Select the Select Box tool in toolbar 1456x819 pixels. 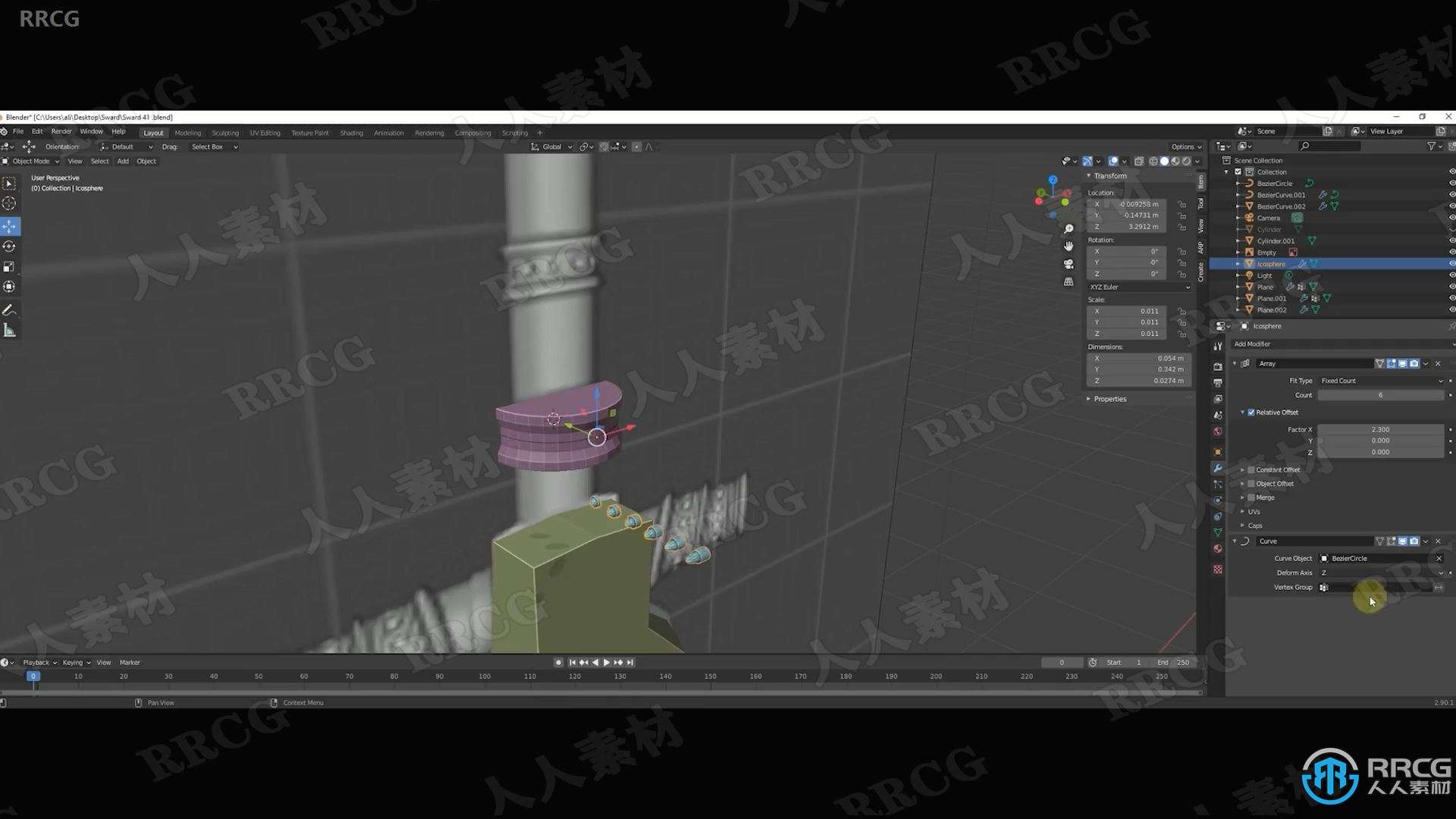pyautogui.click(x=9, y=184)
